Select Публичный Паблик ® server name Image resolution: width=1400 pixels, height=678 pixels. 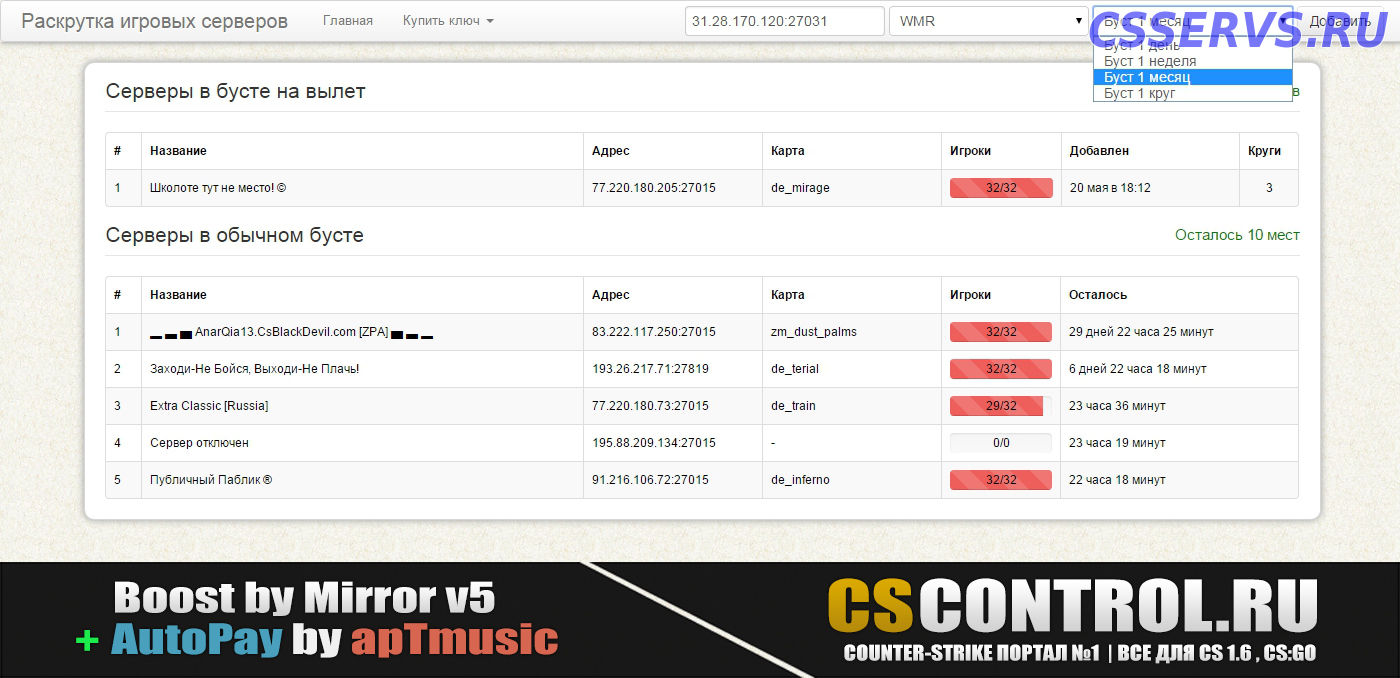tap(211, 480)
